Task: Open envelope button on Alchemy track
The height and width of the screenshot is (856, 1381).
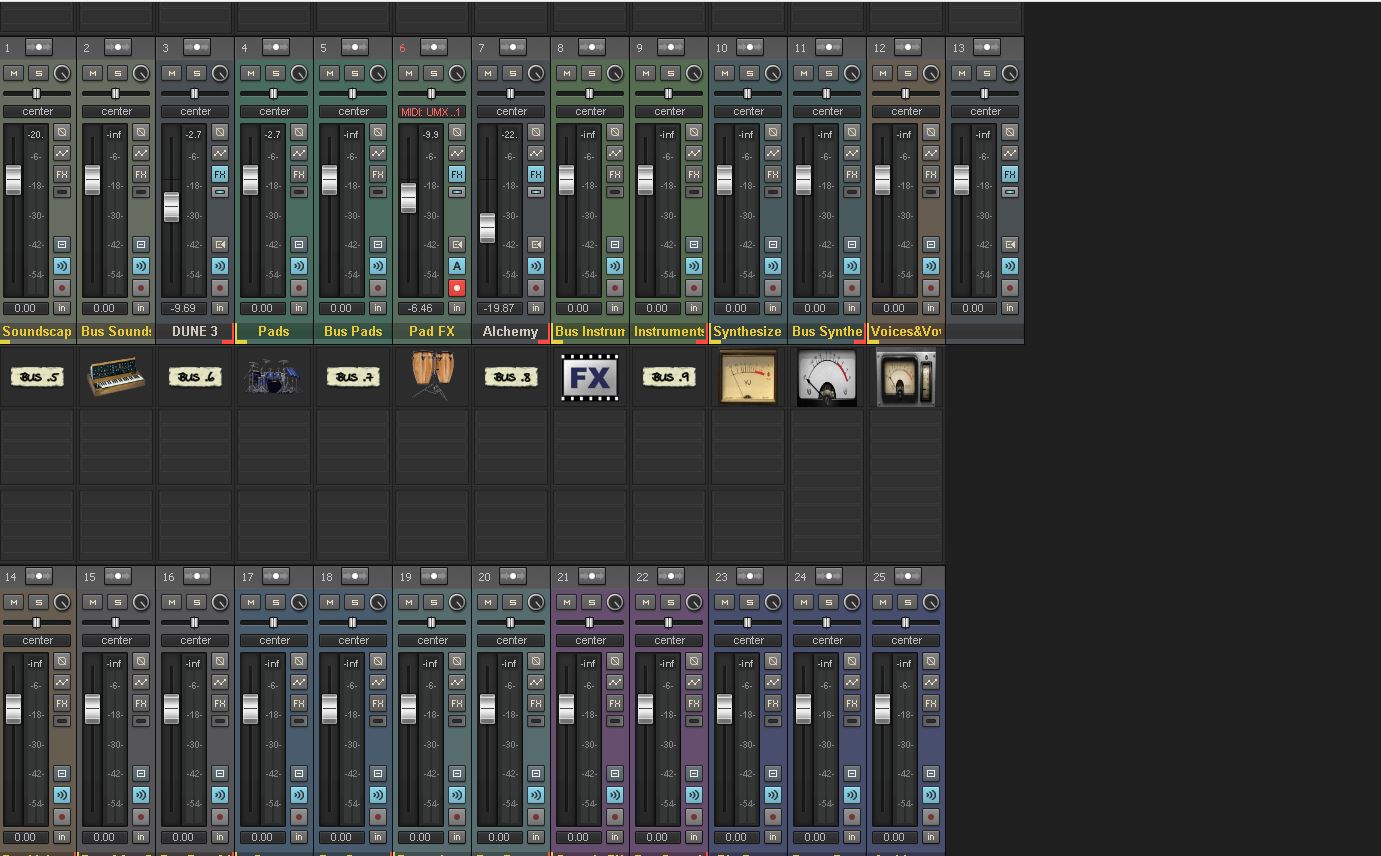Action: (x=536, y=153)
